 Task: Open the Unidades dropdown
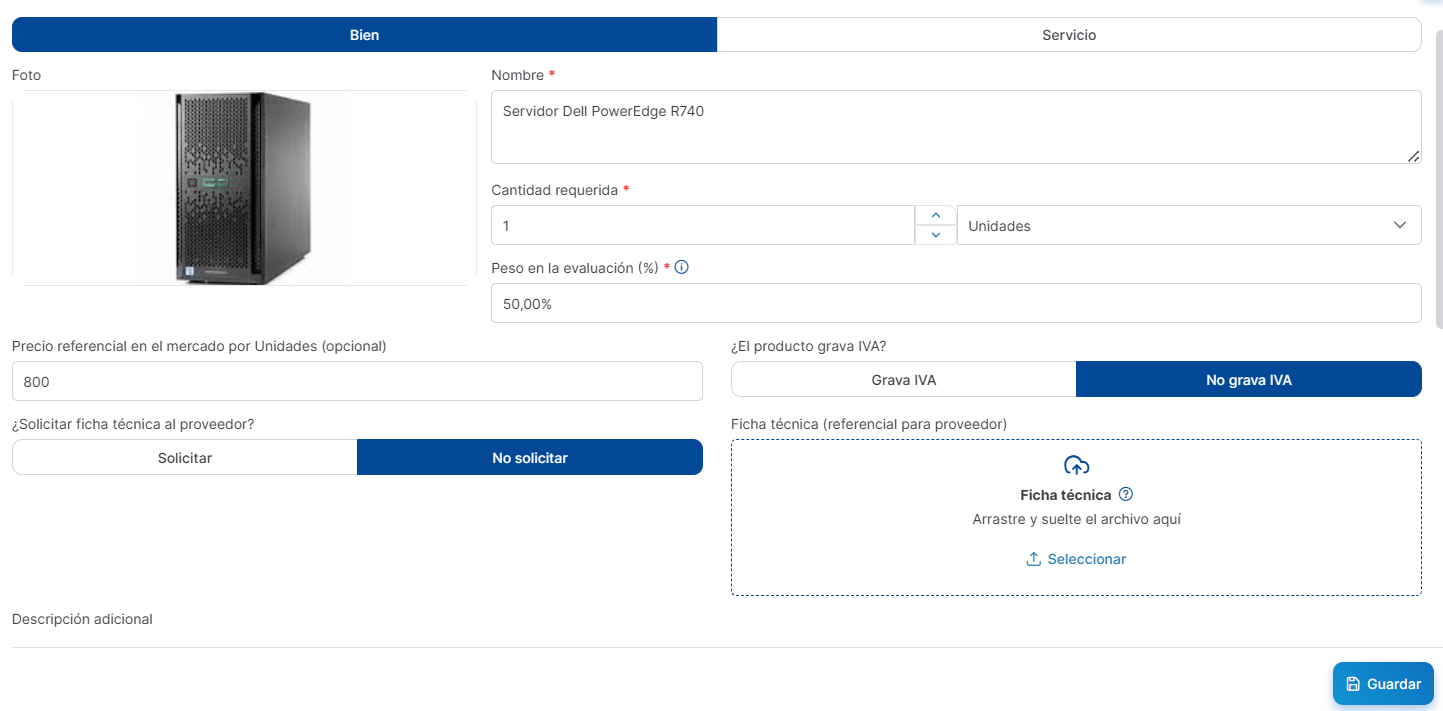tap(1188, 226)
